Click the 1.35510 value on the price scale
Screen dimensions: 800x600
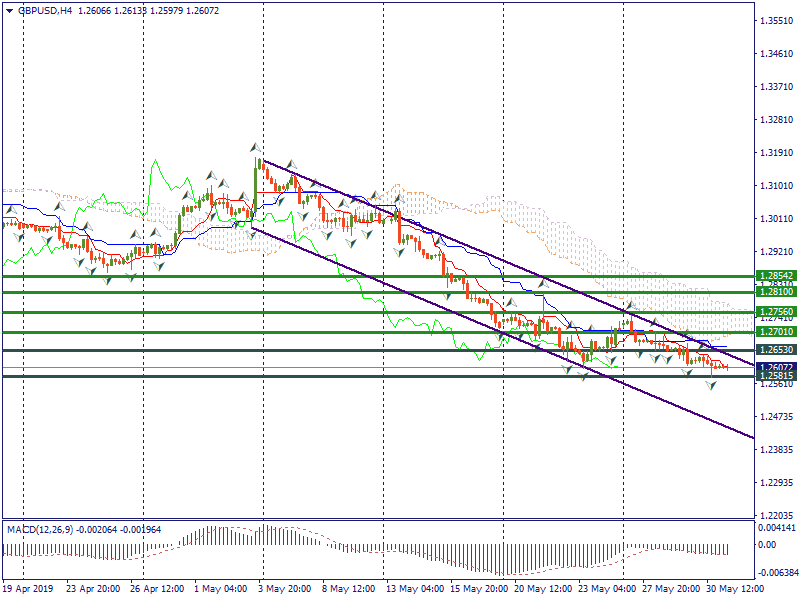(777, 20)
